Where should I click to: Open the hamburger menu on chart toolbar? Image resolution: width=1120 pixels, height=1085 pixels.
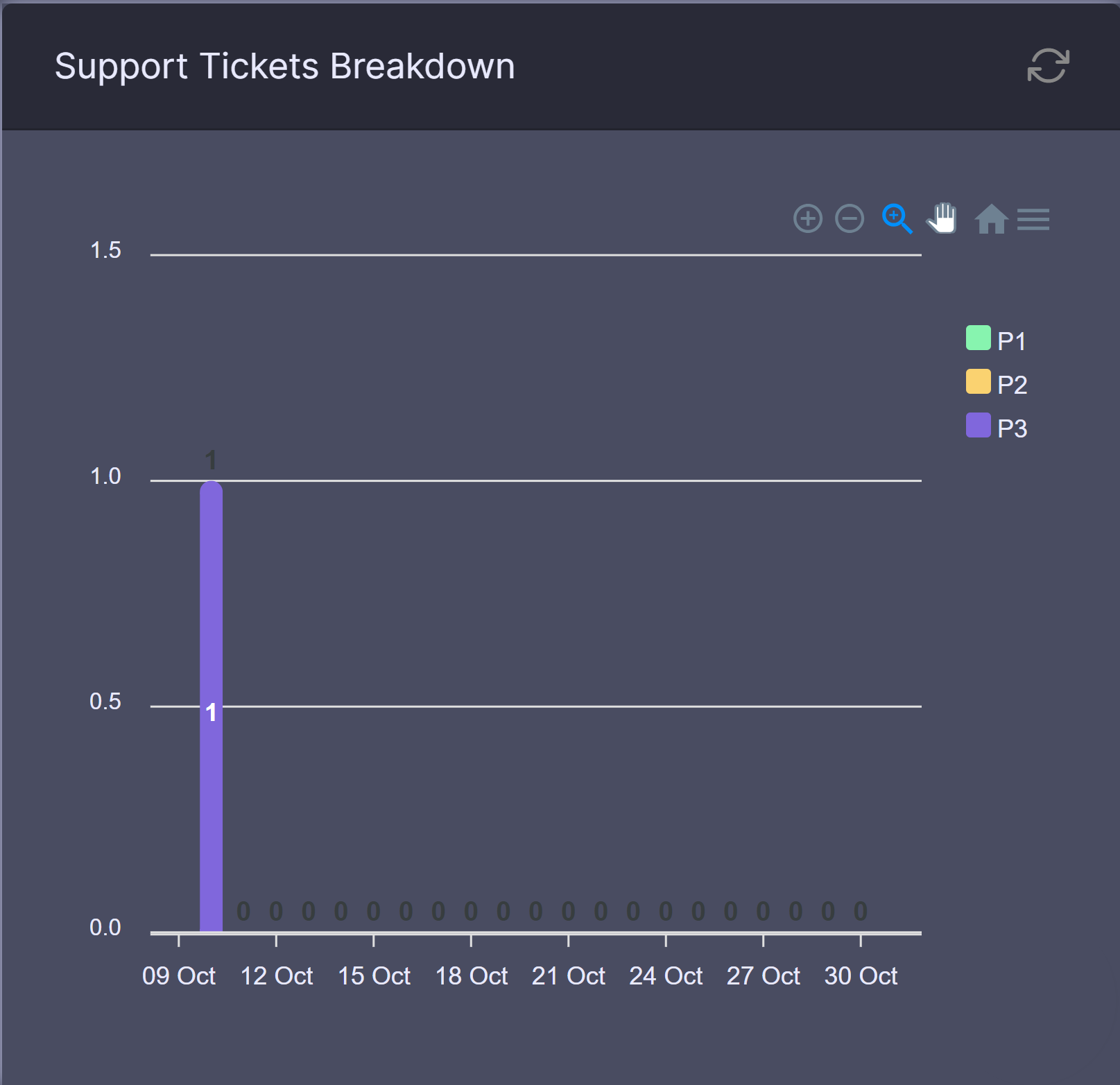[1033, 219]
